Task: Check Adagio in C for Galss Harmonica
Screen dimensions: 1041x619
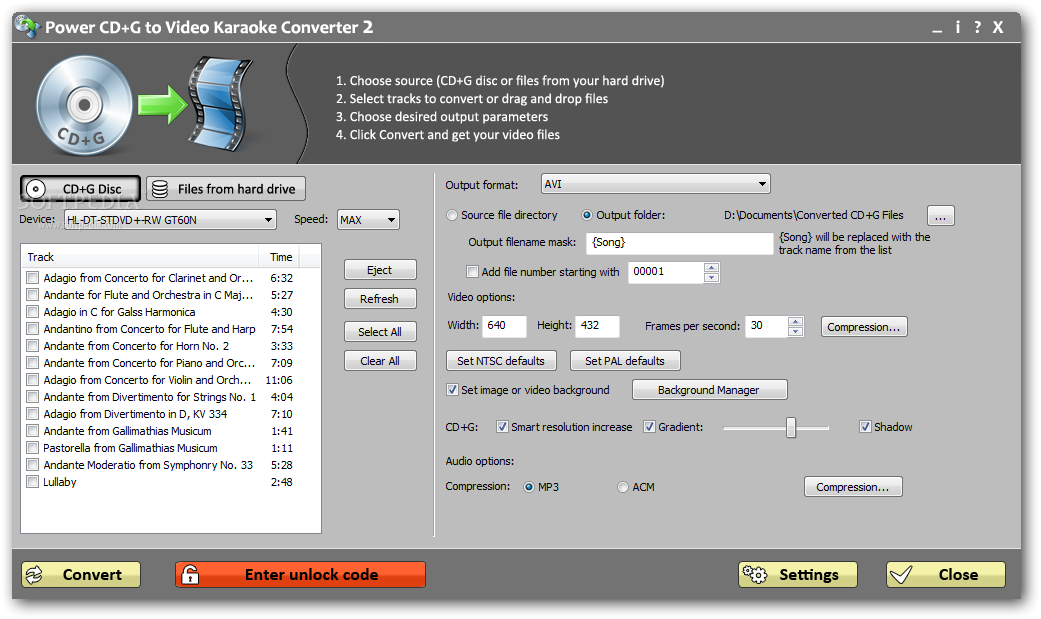Action: [x=33, y=311]
